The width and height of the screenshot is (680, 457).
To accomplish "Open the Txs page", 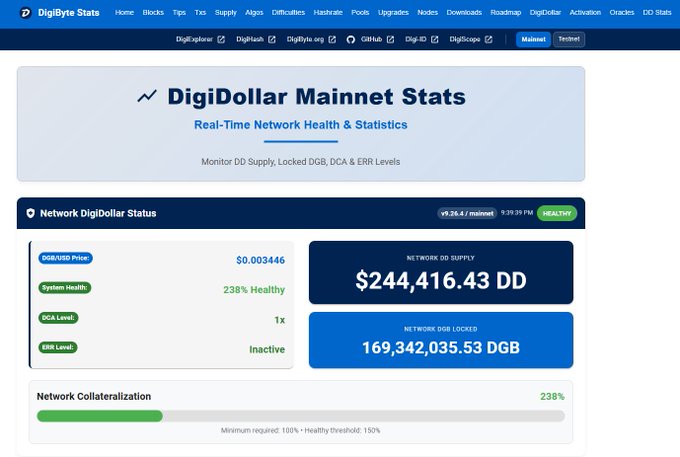I will (200, 13).
